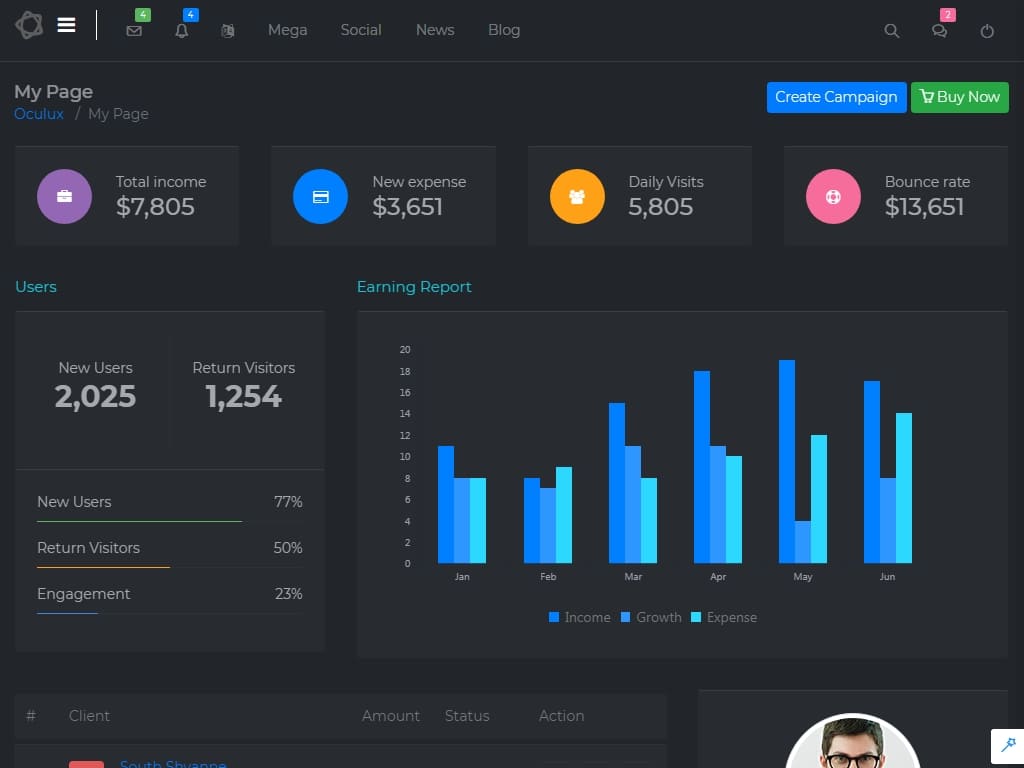Open the Blog menu item
This screenshot has width=1024, height=768.
(504, 30)
